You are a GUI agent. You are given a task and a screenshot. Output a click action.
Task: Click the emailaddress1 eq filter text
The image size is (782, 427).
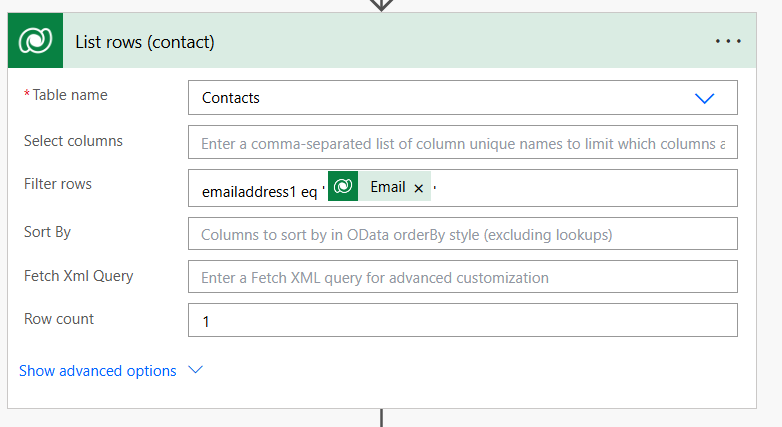(259, 188)
